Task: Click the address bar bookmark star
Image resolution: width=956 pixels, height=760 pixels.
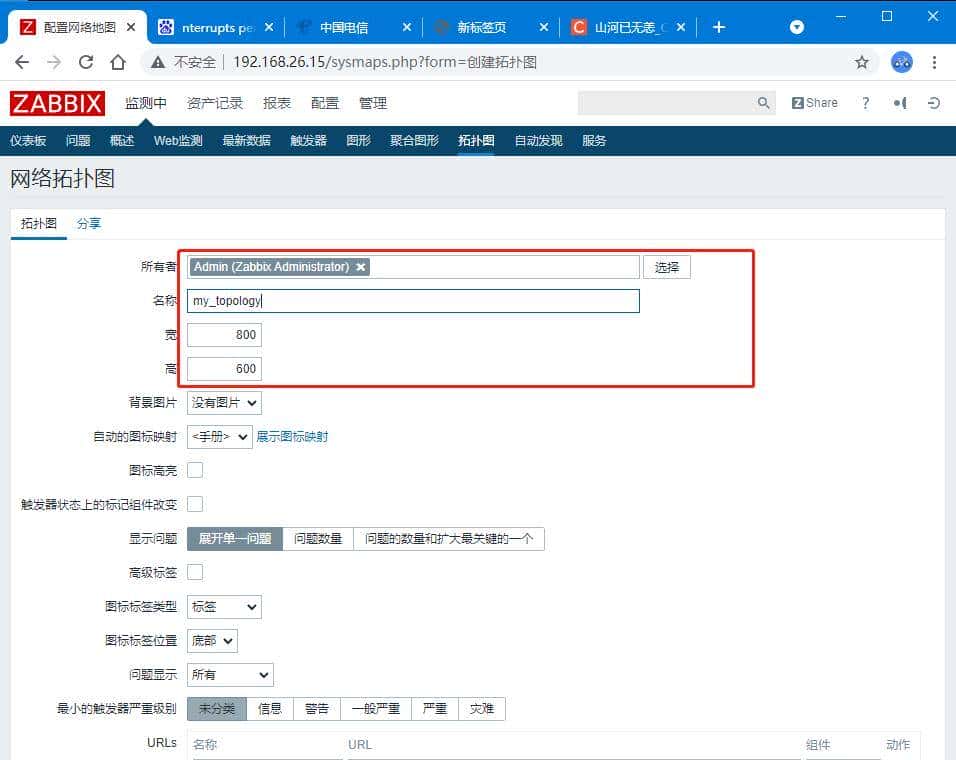Action: [862, 62]
